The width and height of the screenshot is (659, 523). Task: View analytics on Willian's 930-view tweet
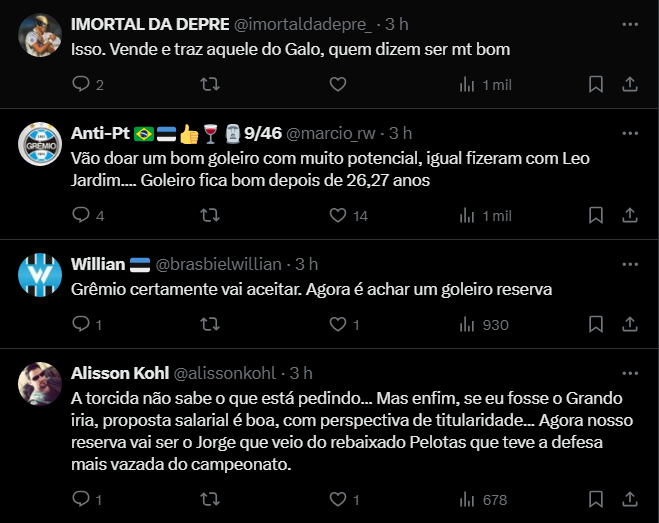(x=466, y=324)
